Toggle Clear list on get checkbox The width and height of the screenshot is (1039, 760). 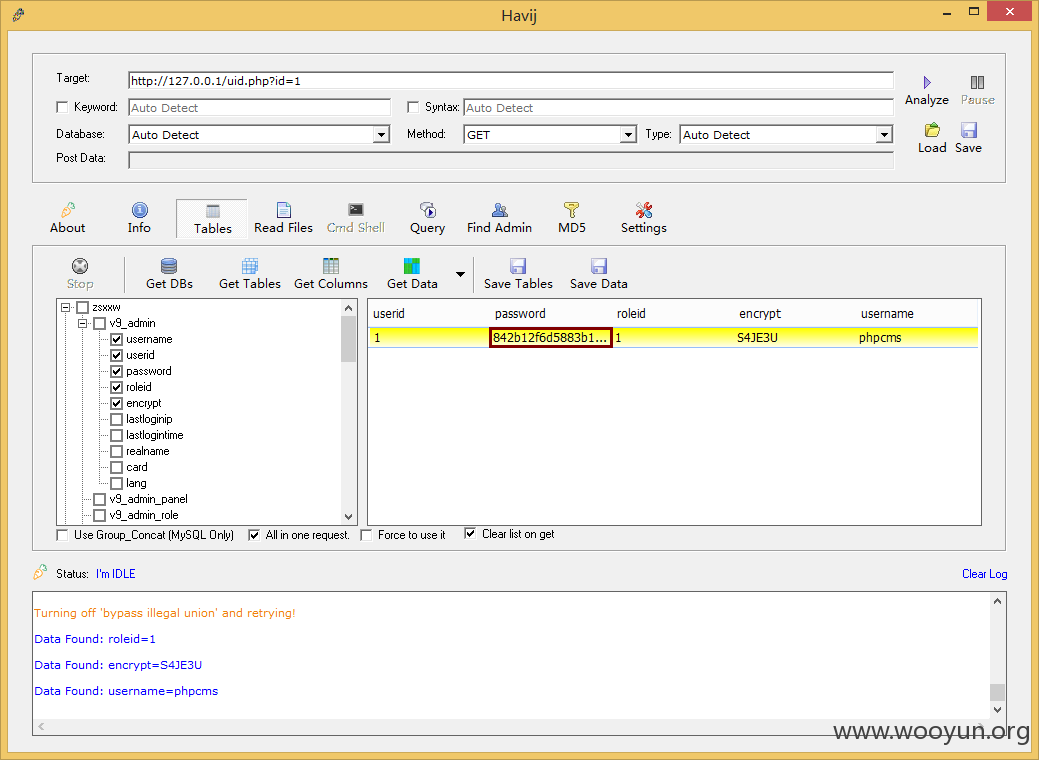(470, 533)
